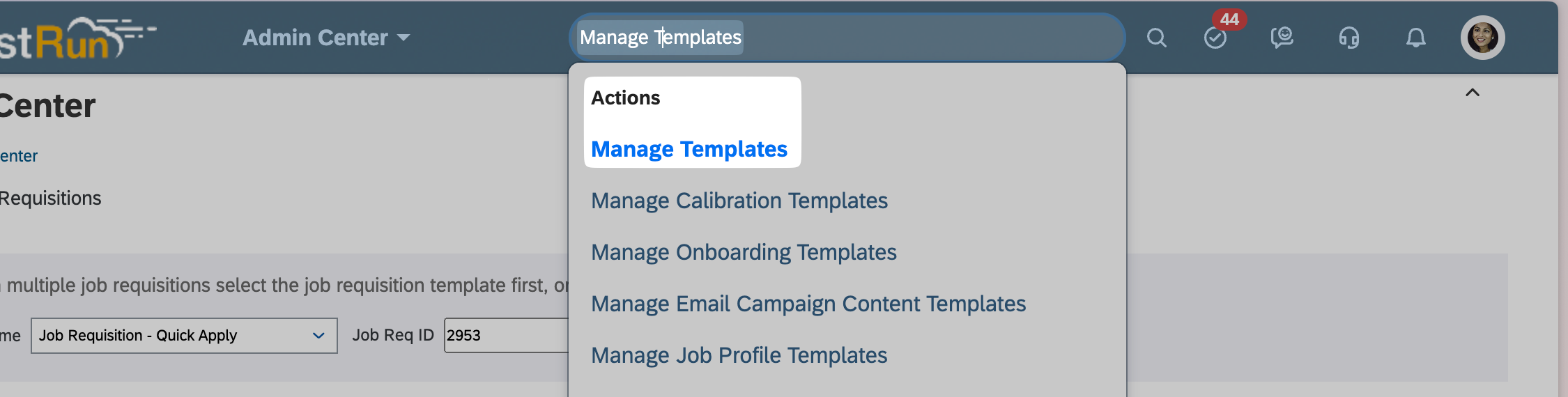Choose Manage Email Campaign Content Templates
This screenshot has width=1568, height=397.
pyautogui.click(x=808, y=304)
